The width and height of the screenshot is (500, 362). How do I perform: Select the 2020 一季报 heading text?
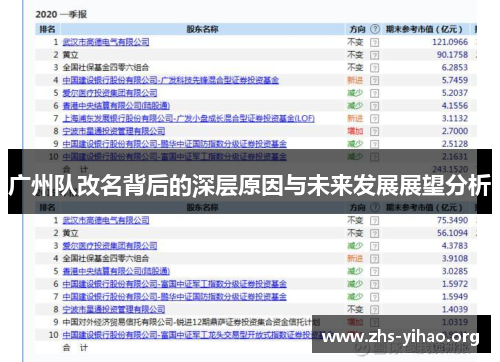click(61, 14)
